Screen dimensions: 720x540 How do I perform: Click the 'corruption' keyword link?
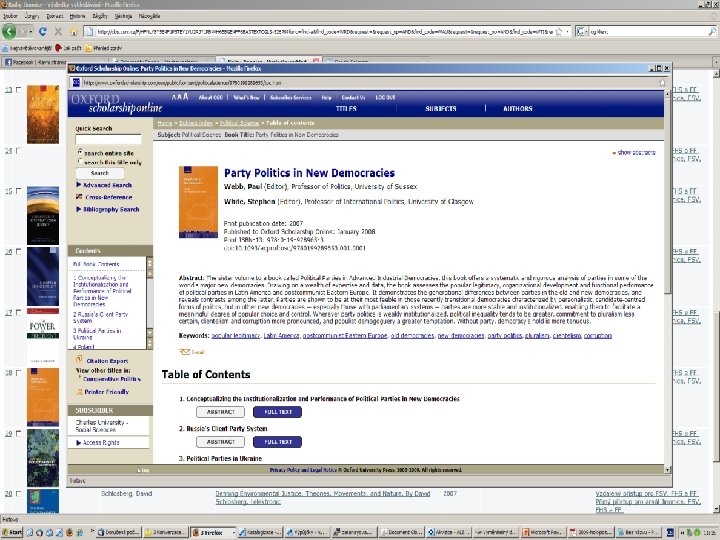597,336
